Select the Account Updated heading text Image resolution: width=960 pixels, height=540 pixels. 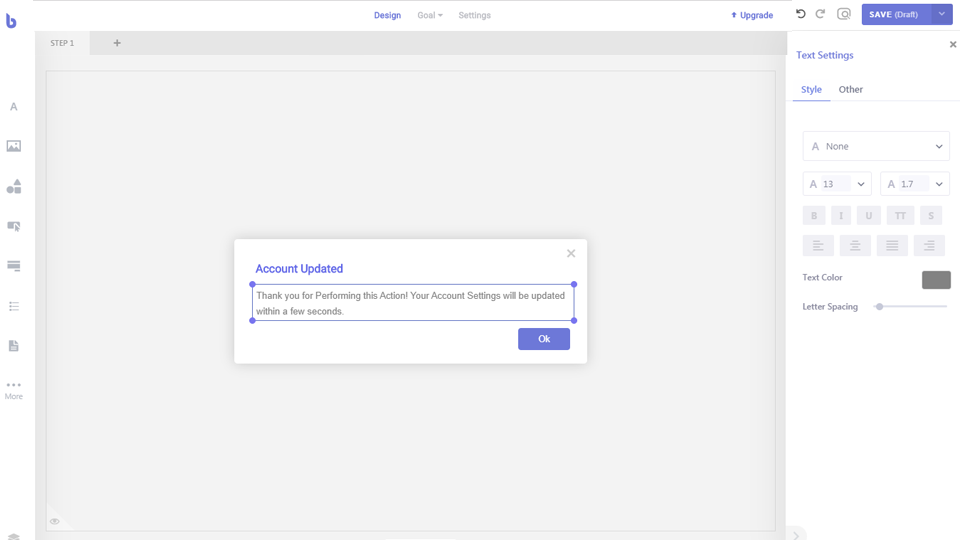299,269
